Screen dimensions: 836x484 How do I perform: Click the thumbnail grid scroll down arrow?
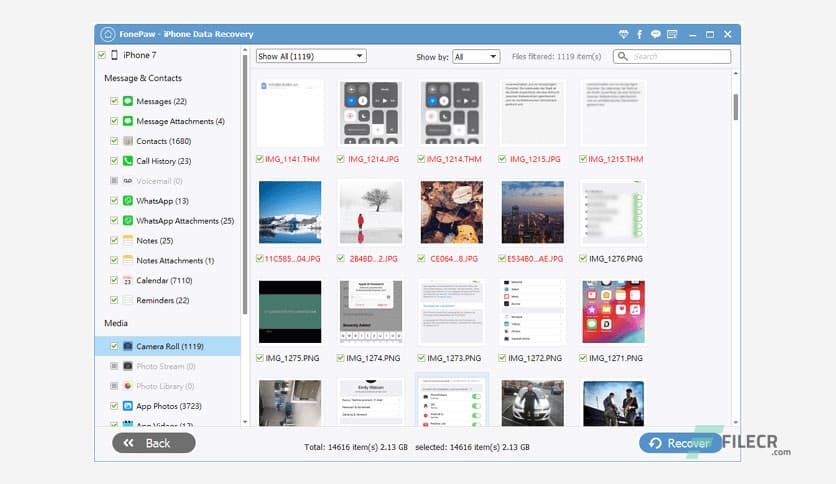coord(736,422)
